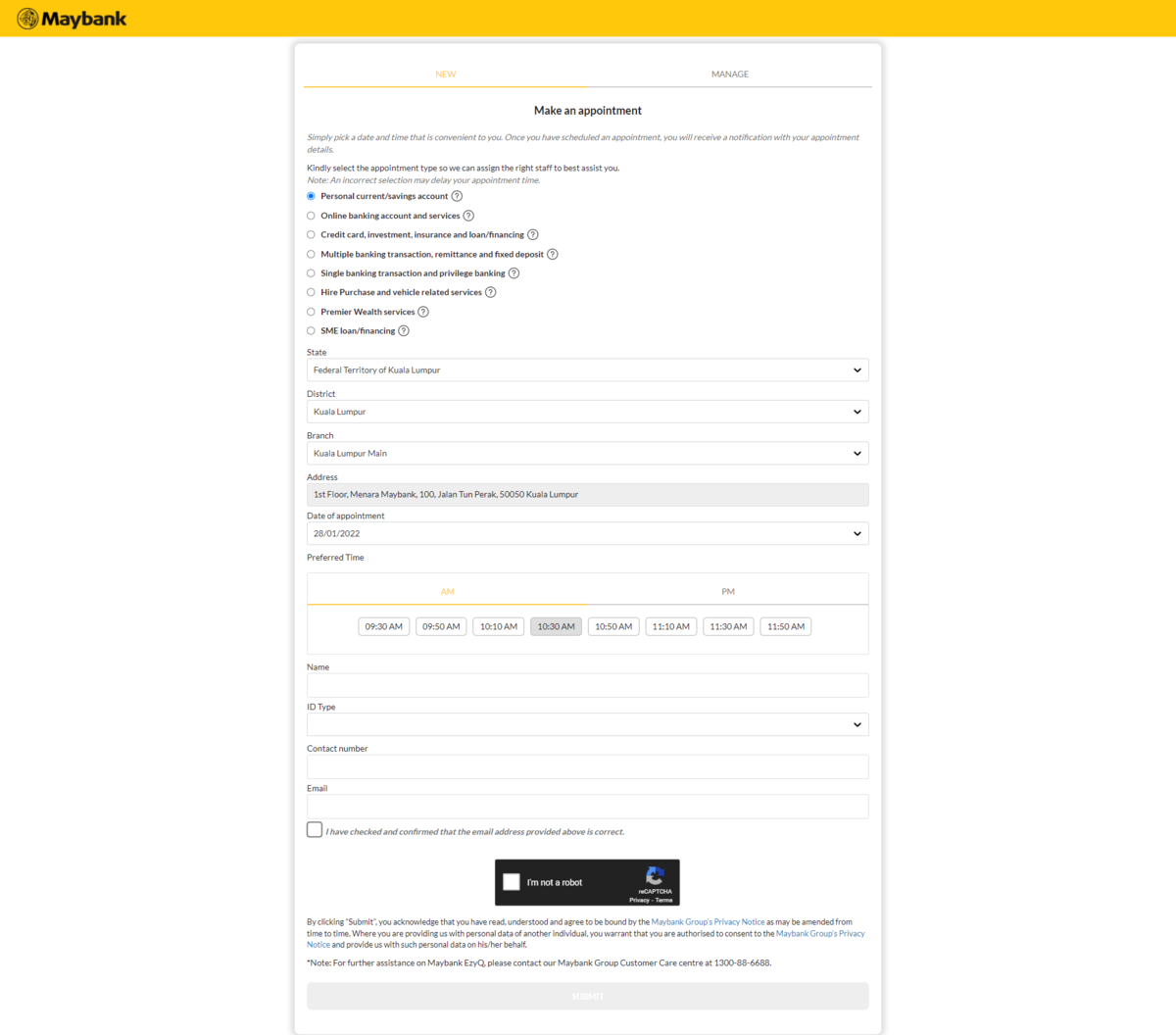Image resolution: width=1176 pixels, height=1035 pixels.
Task: Switch to the PM time tab
Action: [x=728, y=592]
